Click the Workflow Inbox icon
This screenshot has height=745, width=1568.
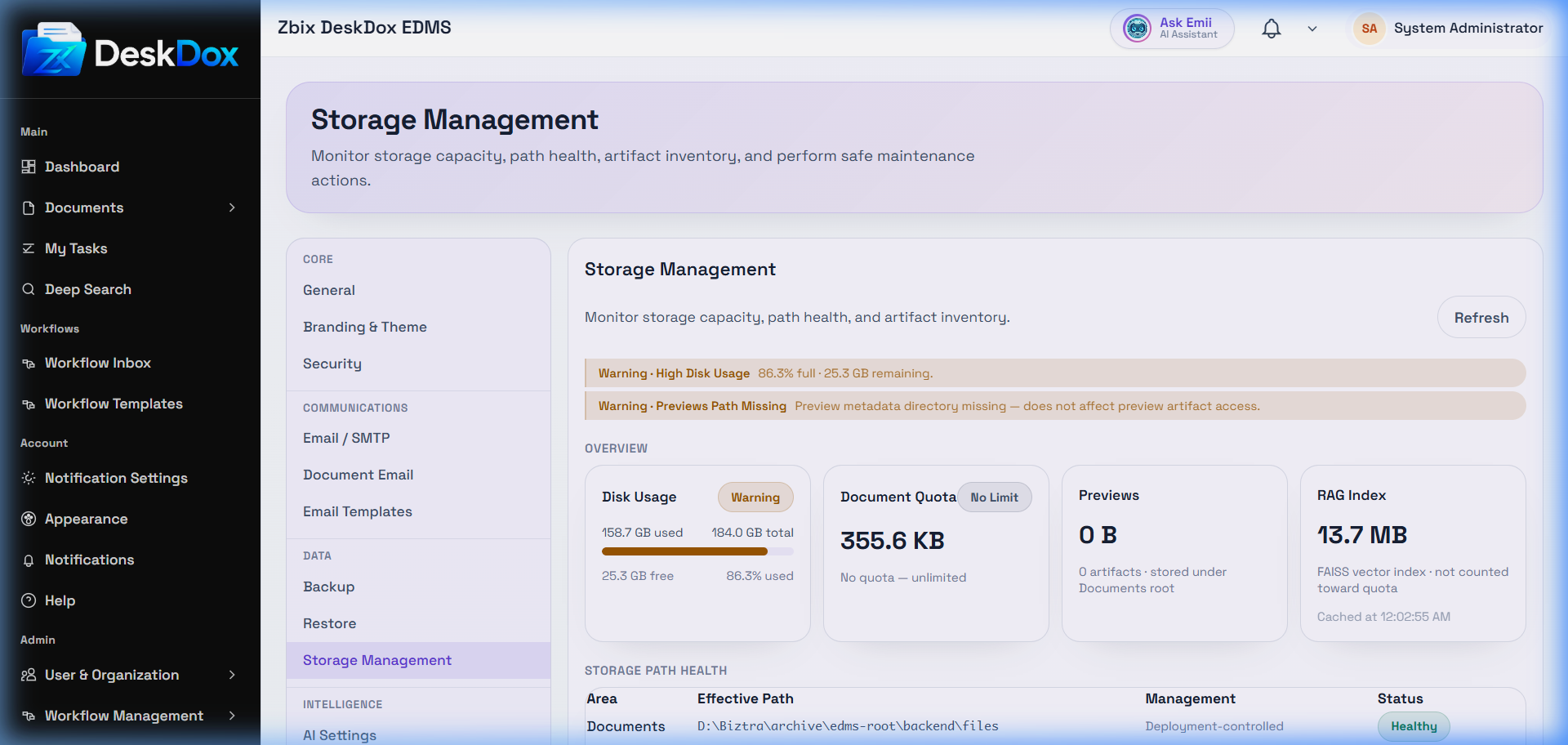point(29,363)
